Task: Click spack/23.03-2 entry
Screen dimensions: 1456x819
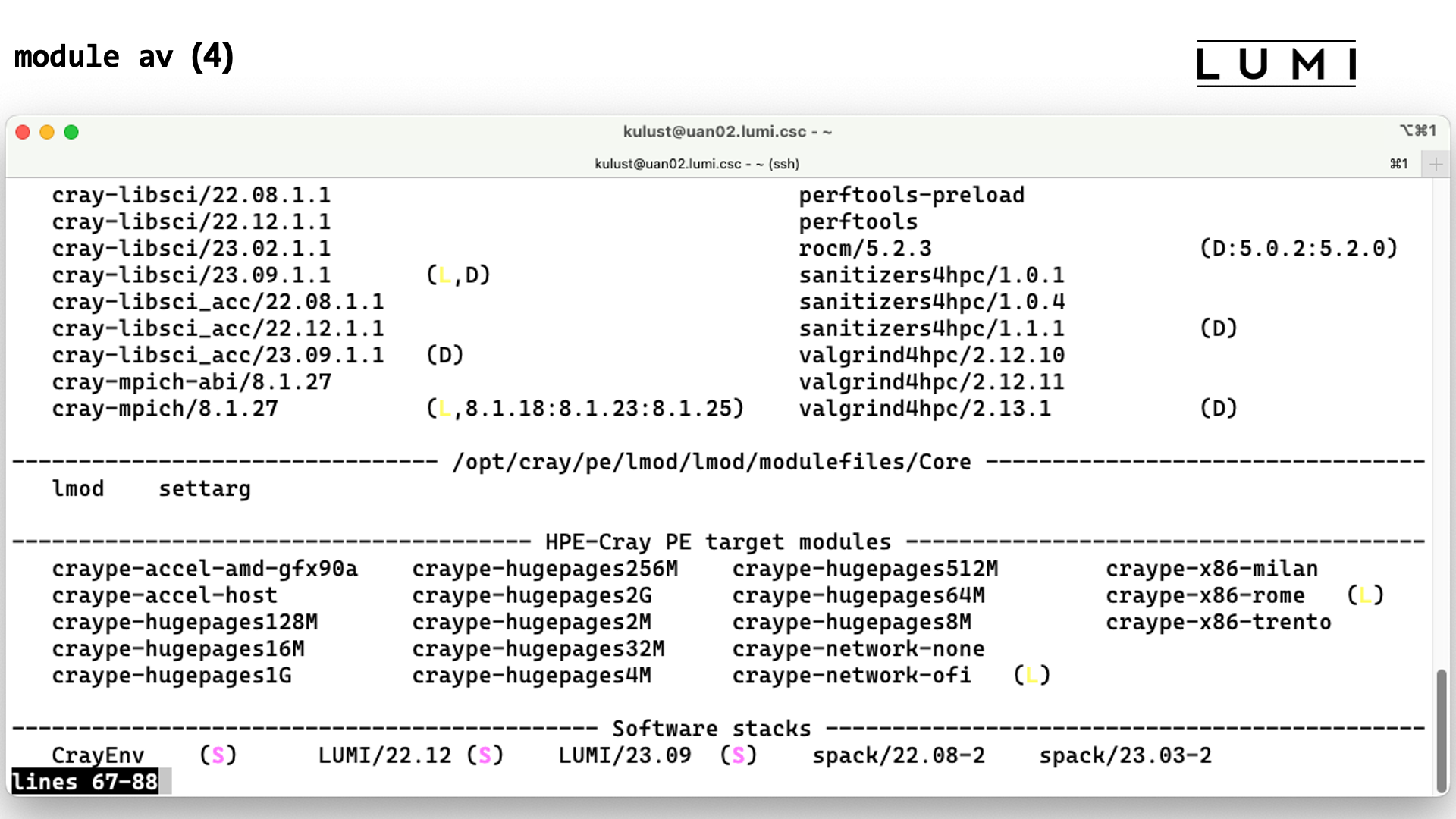Action: click(1125, 756)
